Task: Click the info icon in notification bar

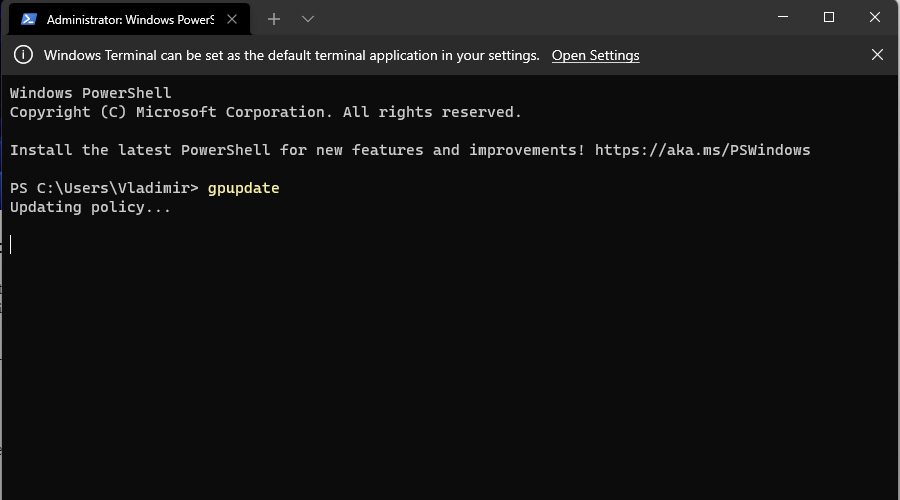Action: click(x=24, y=55)
